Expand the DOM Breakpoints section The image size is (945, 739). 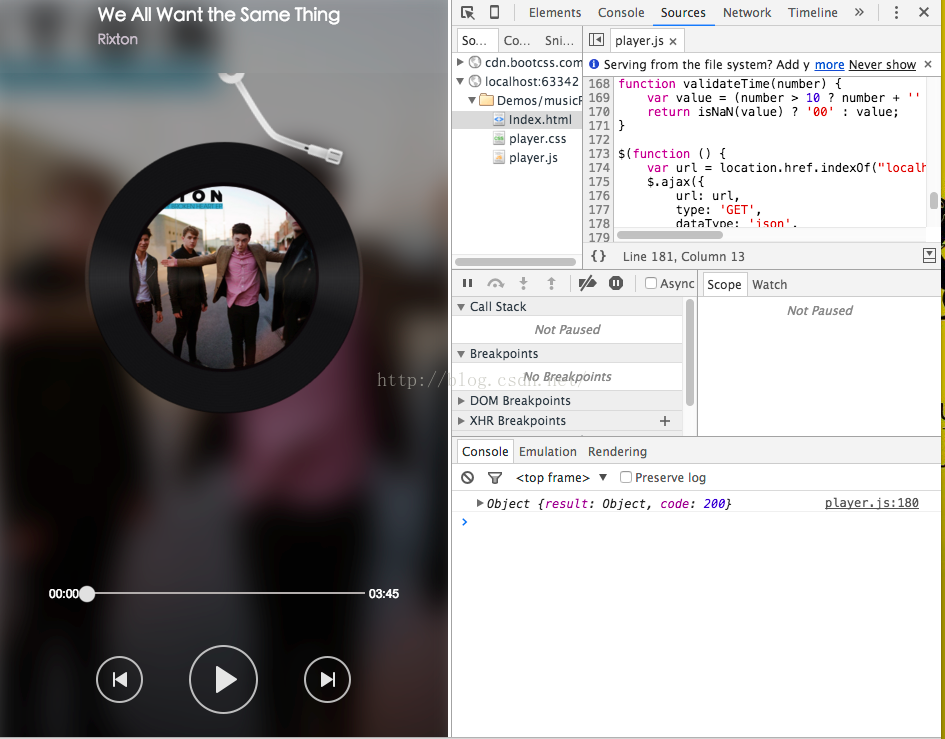point(461,401)
